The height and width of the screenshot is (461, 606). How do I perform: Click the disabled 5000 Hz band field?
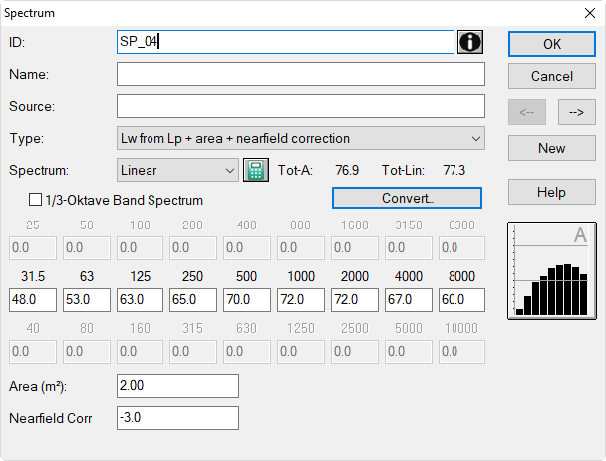409,352
